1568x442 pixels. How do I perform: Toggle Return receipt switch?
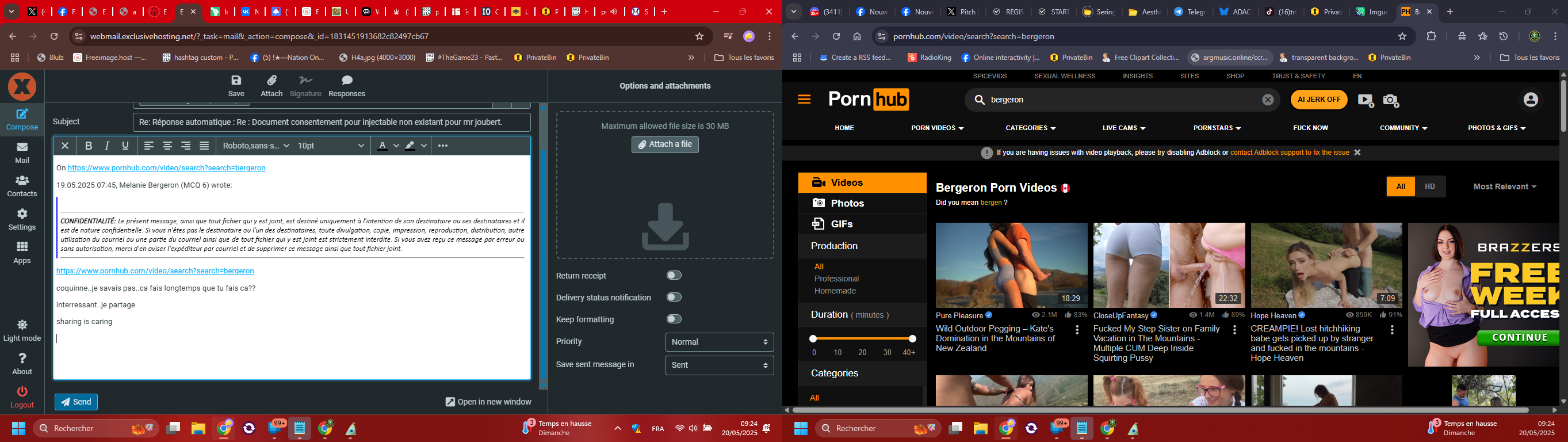[674, 275]
